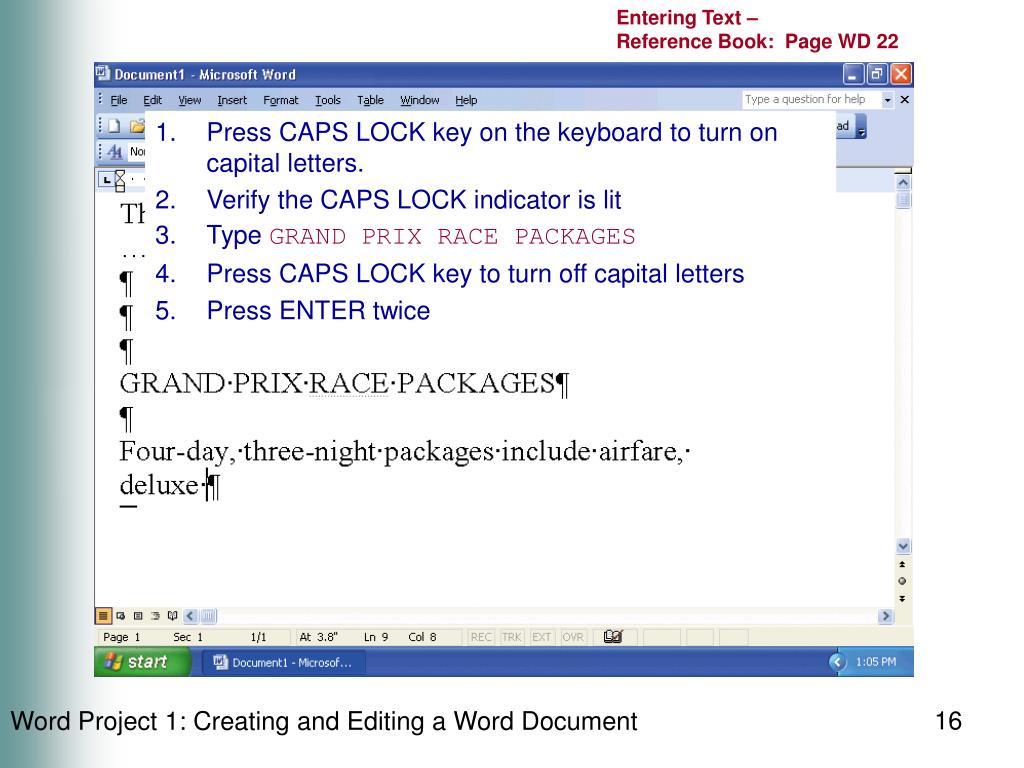Open the File menu
Image resolution: width=1024 pixels, height=768 pixels.
119,100
